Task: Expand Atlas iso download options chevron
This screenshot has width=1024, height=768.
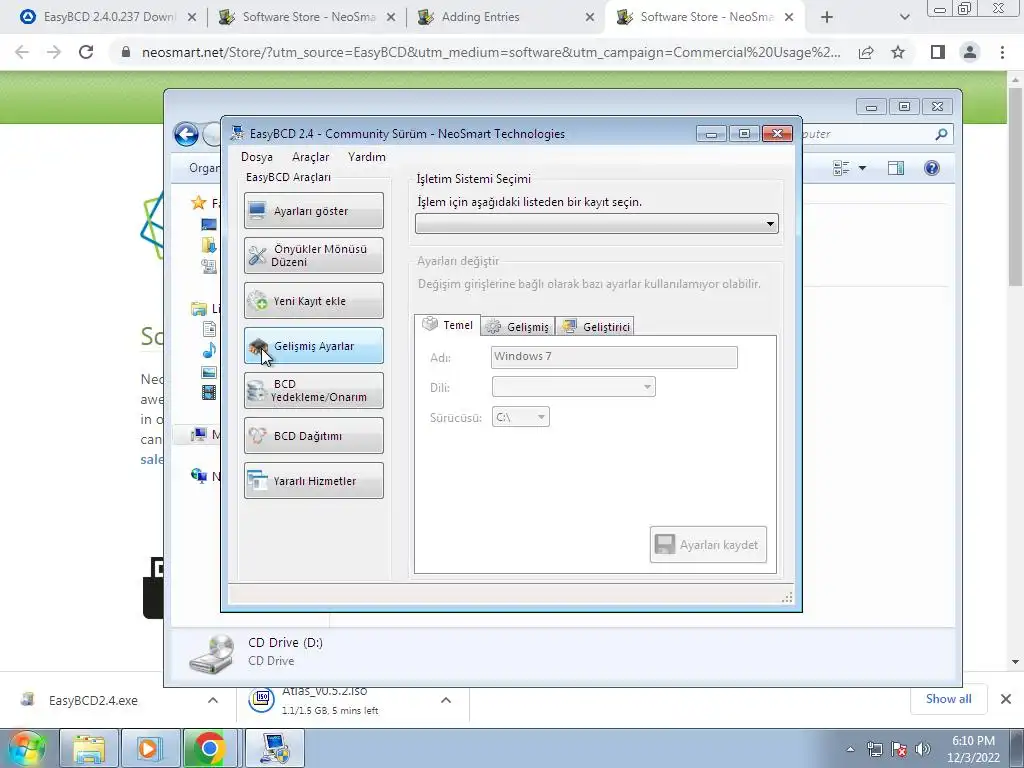Action: point(445,700)
